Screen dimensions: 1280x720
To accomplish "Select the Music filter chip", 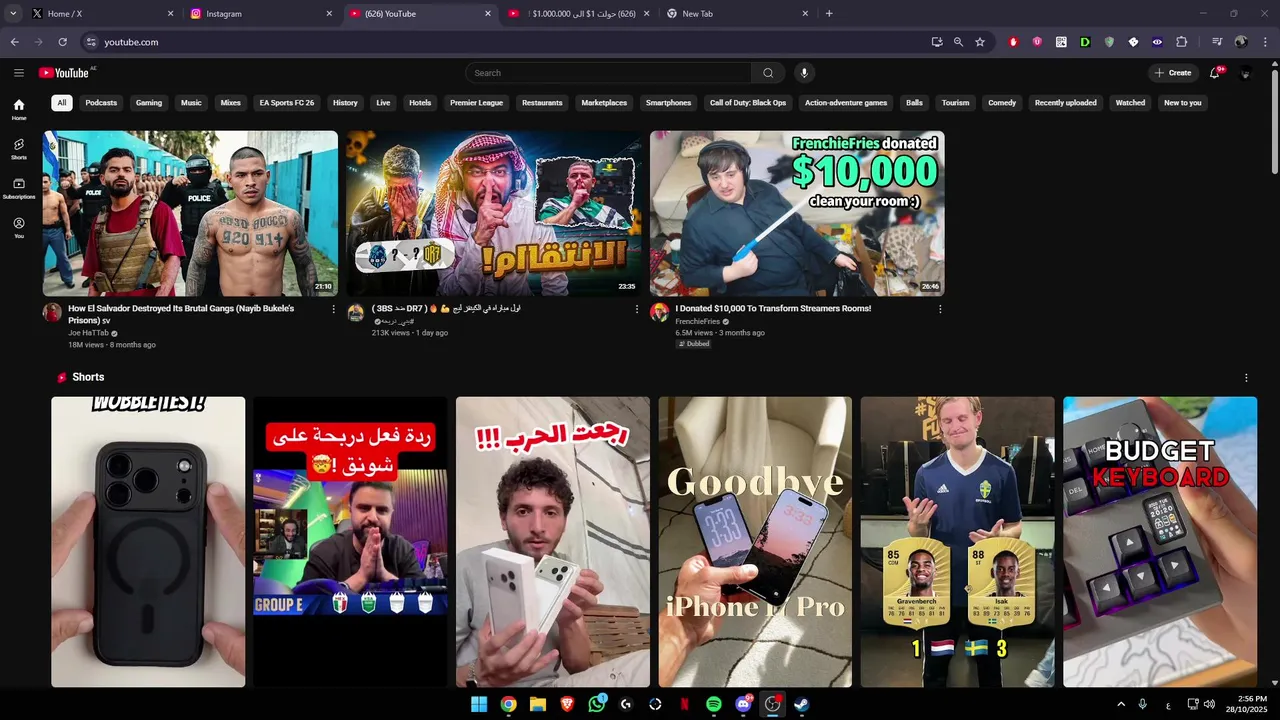I will click(191, 103).
